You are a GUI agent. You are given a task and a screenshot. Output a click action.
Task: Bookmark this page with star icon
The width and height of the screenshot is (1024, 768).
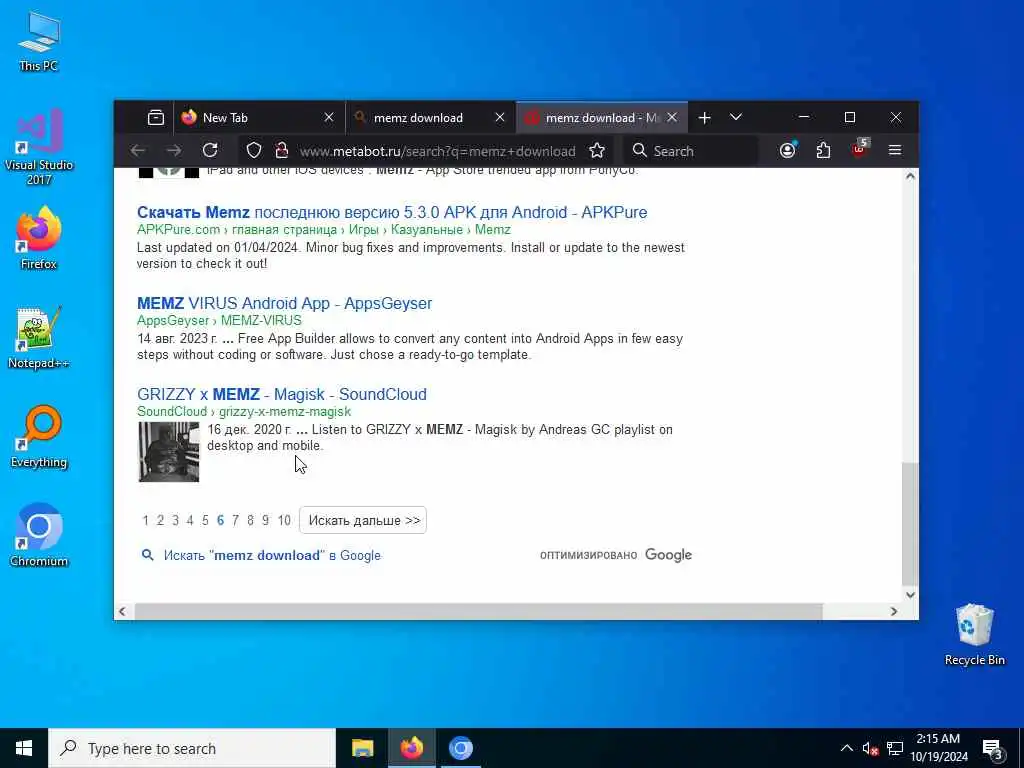click(597, 151)
